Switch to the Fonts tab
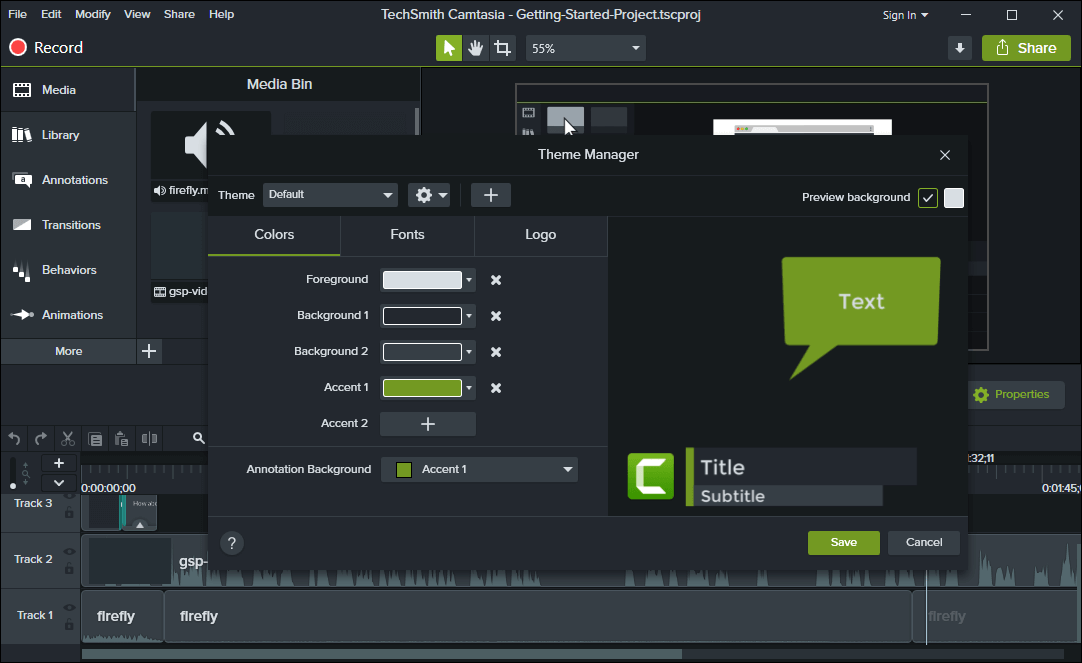This screenshot has width=1082, height=663. [x=407, y=234]
